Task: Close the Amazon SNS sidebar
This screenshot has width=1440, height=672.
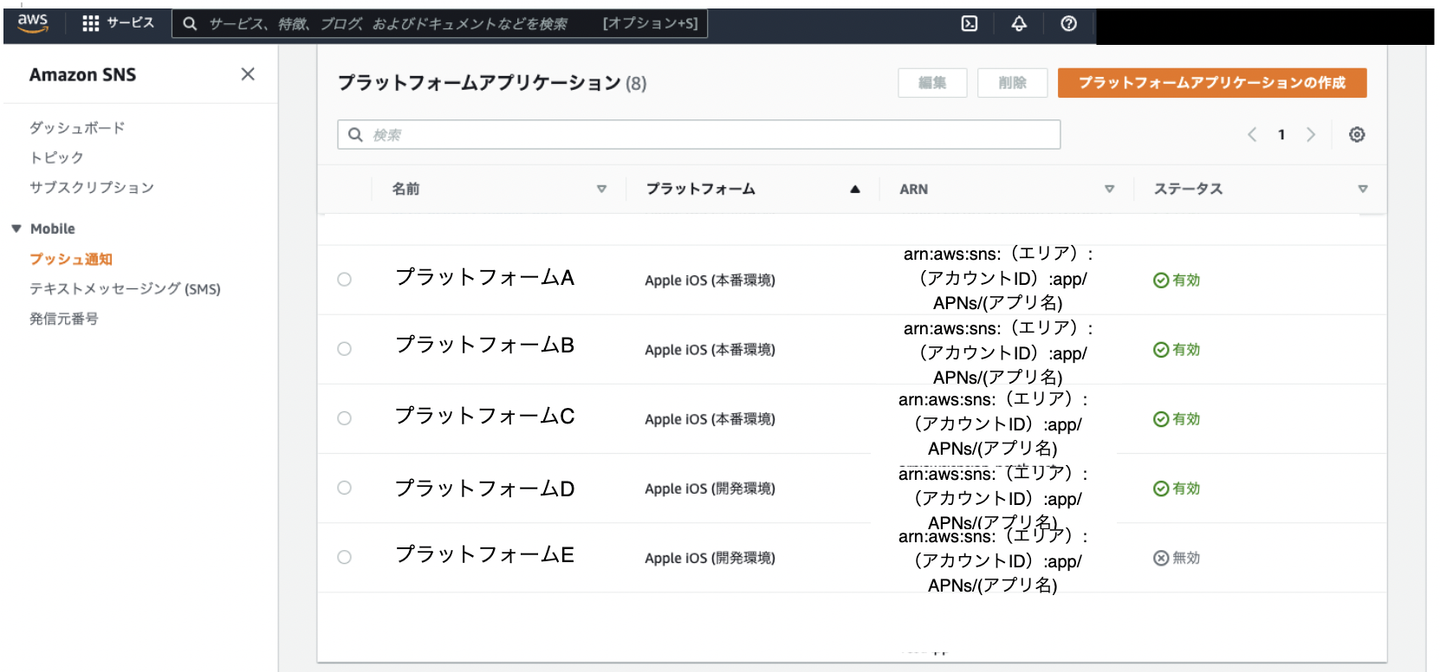Action: (248, 74)
